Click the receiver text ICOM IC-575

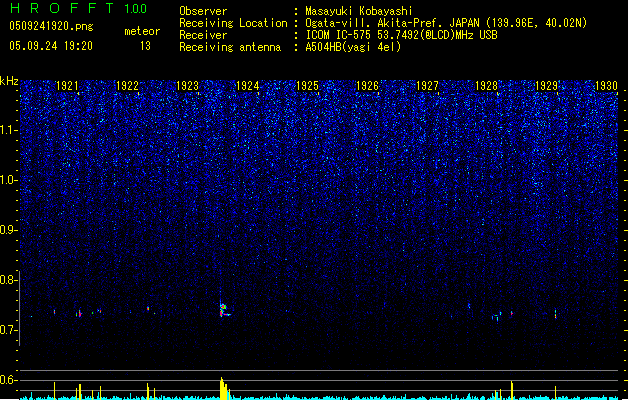(339, 35)
